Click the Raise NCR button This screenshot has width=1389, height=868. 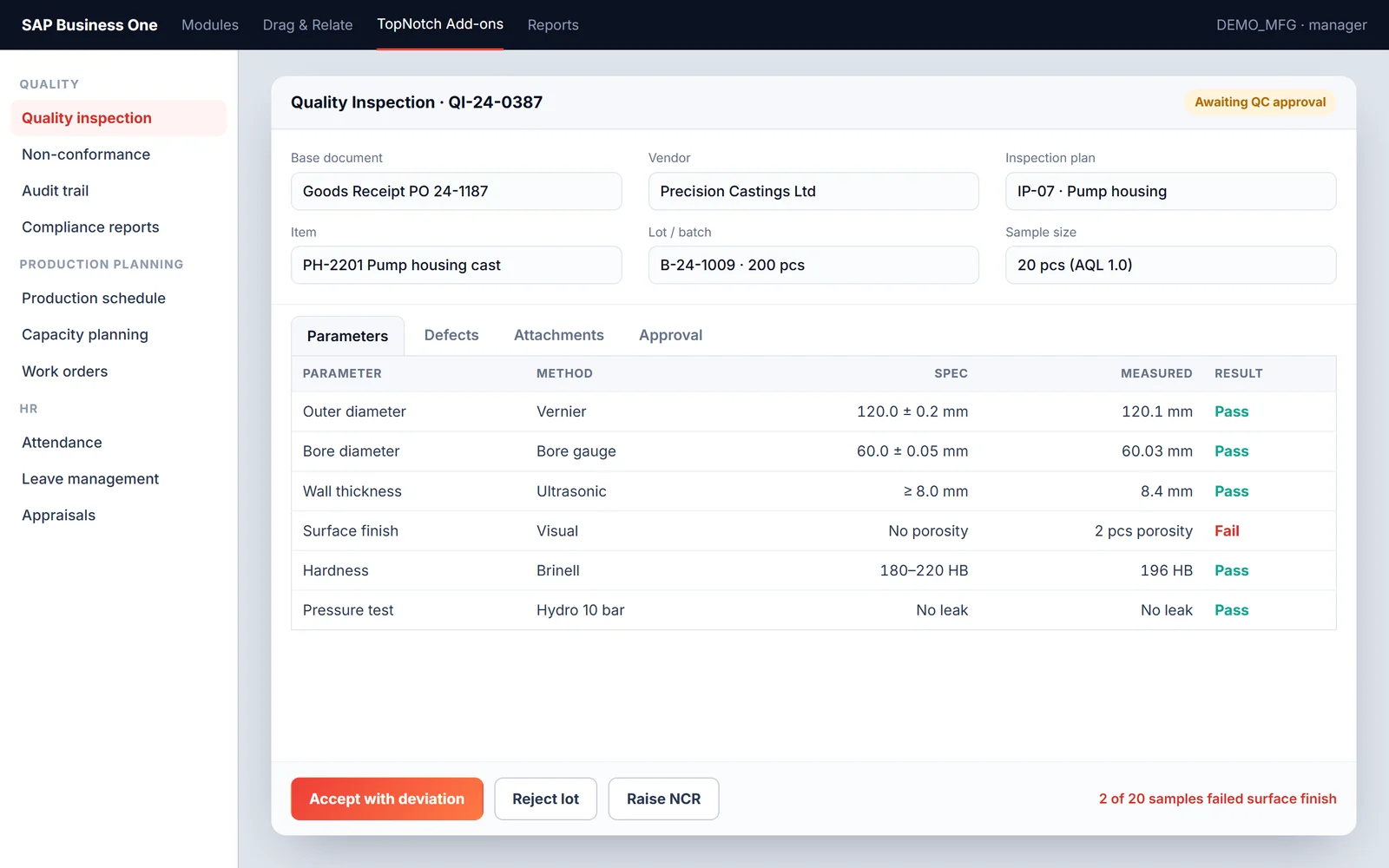pyautogui.click(x=663, y=799)
